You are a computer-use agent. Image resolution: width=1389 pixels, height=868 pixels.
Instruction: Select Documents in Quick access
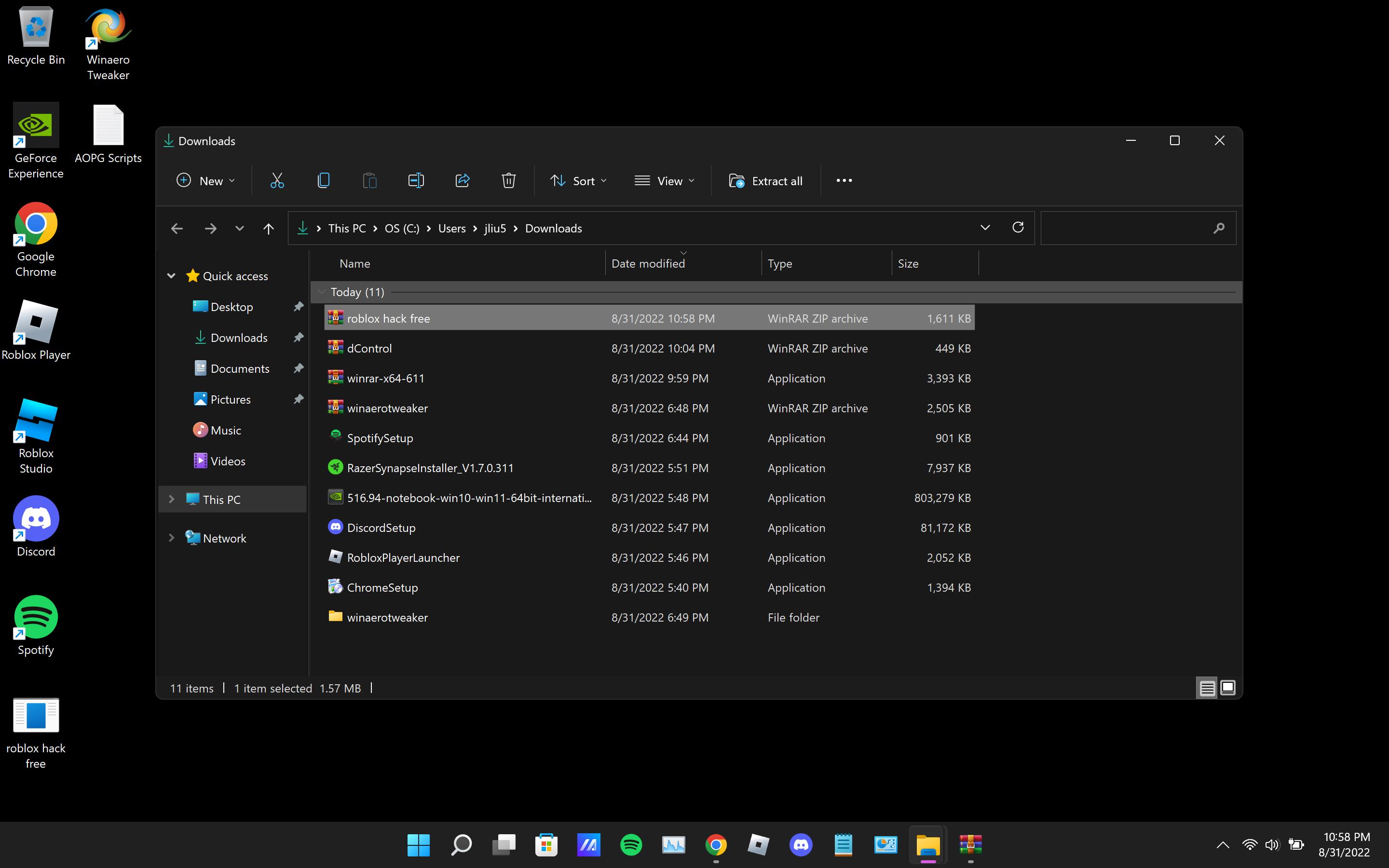point(239,368)
